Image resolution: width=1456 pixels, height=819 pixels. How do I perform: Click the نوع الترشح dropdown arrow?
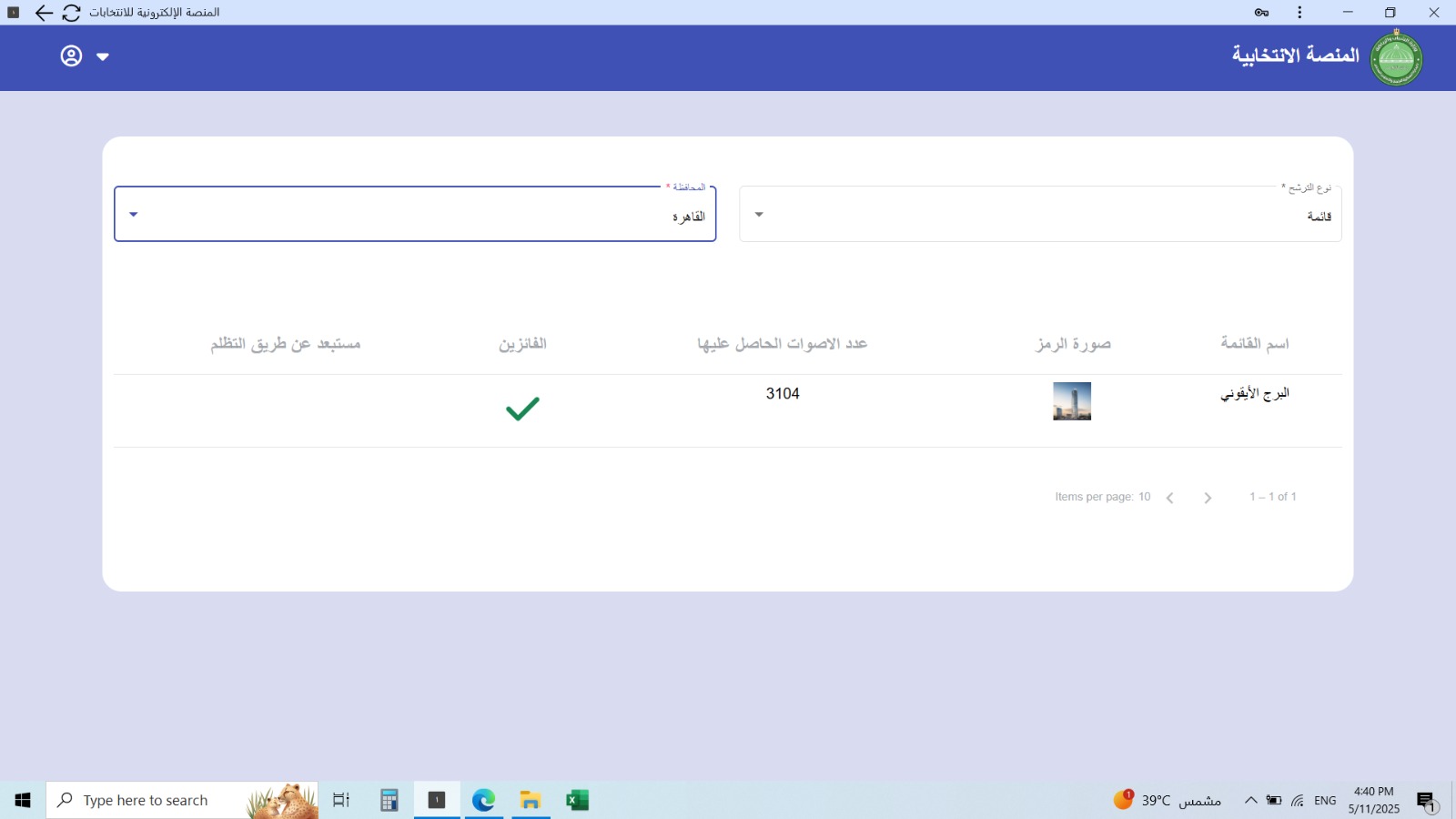pos(759,215)
